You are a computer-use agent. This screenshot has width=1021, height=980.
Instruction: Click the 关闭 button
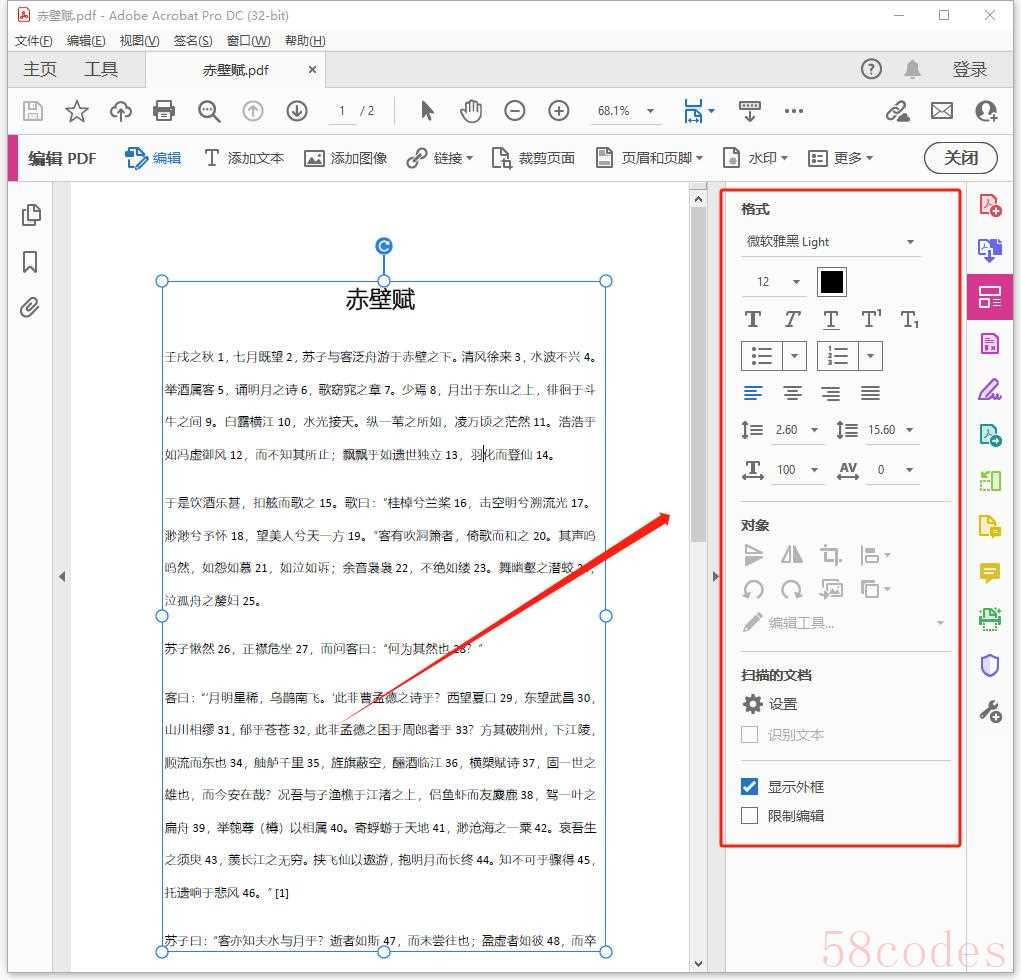[x=960, y=158]
